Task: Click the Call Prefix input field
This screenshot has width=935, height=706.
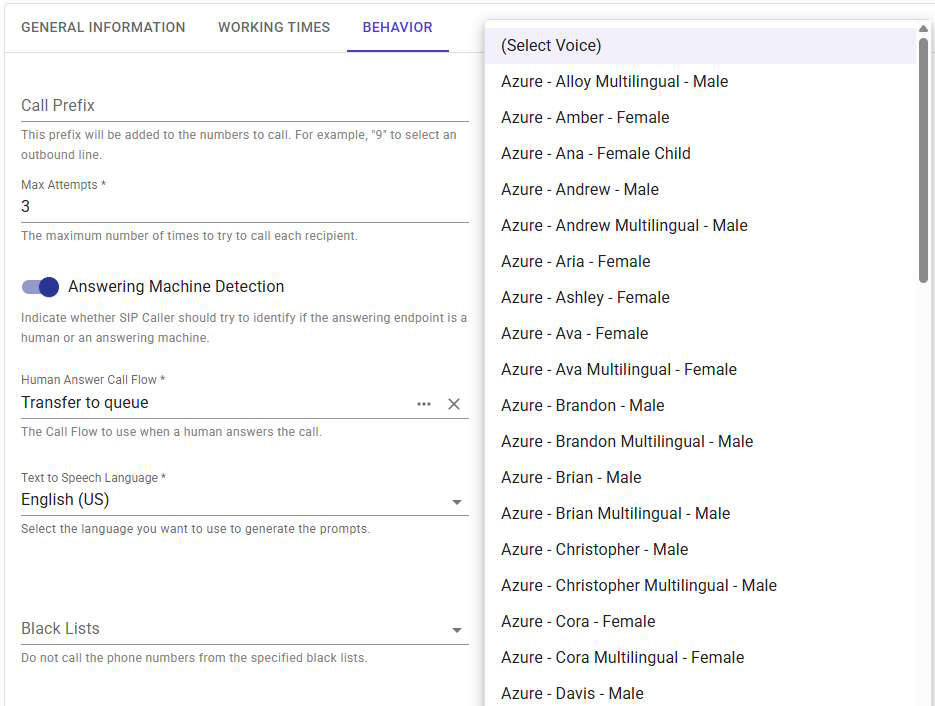Action: (244, 106)
